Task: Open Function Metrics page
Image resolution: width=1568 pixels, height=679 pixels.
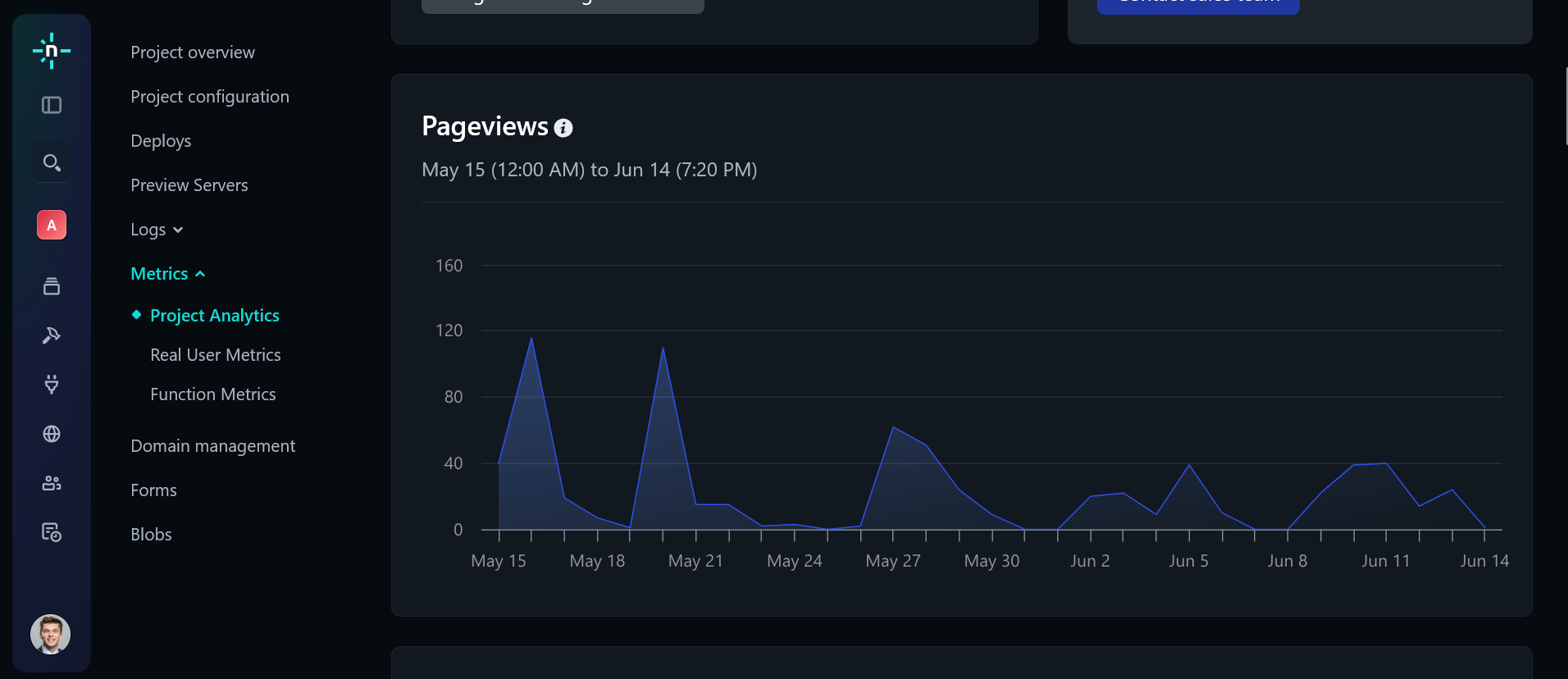Action: [212, 394]
